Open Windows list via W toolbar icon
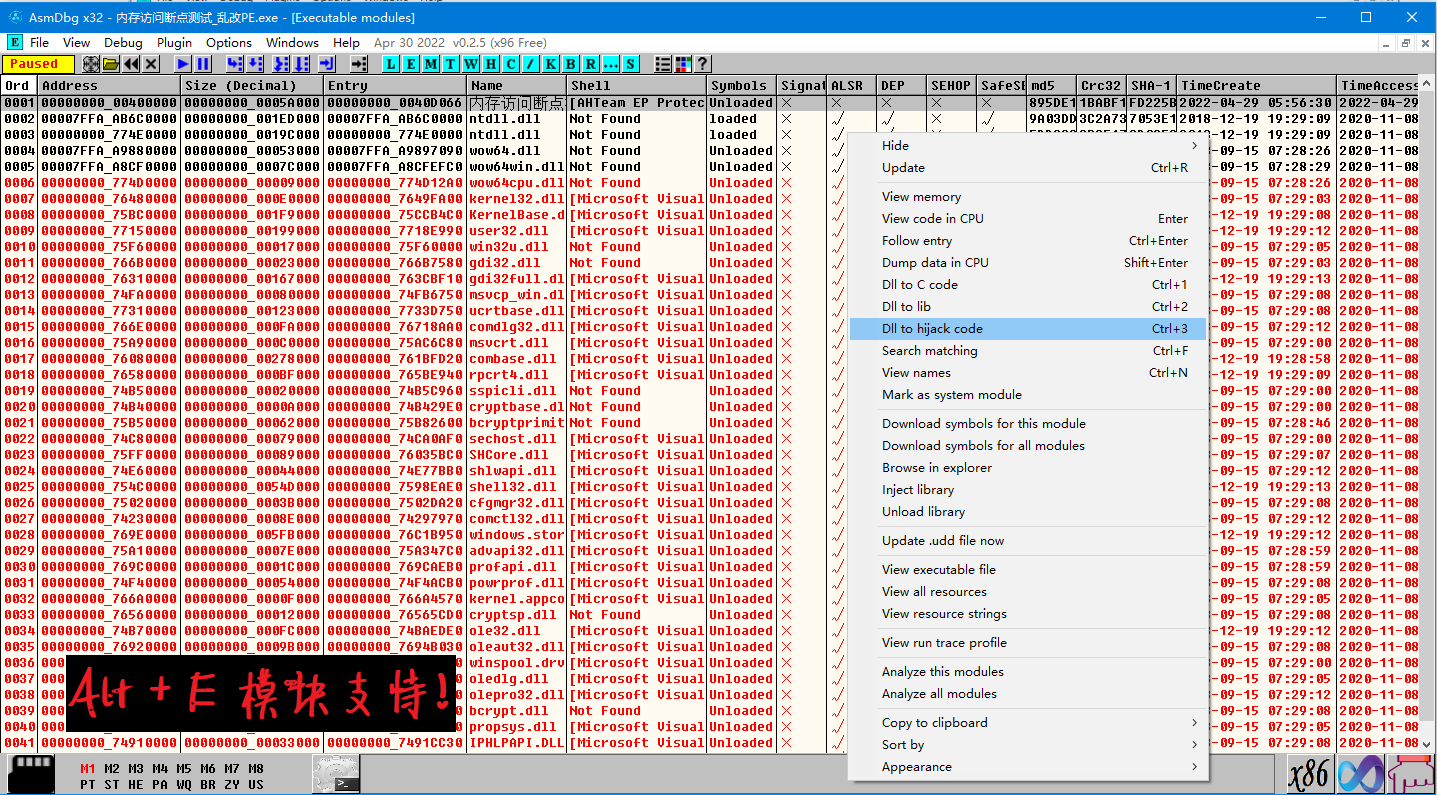The width and height of the screenshot is (1437, 795). (x=471, y=64)
